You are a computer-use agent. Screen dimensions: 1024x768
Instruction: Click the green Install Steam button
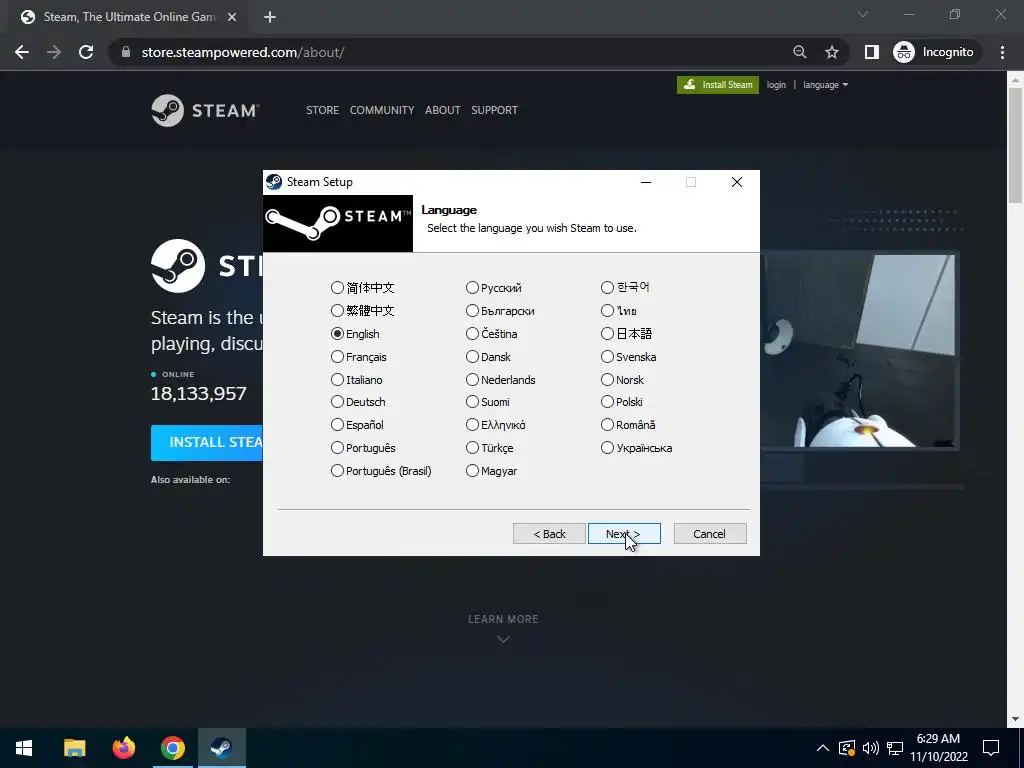click(x=718, y=85)
